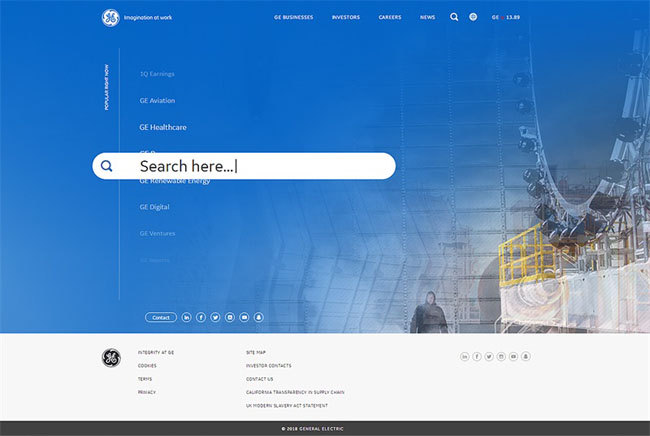Screen dimensions: 650x436
Task: Open Facebook icon beside Contact button
Action: click(x=201, y=317)
